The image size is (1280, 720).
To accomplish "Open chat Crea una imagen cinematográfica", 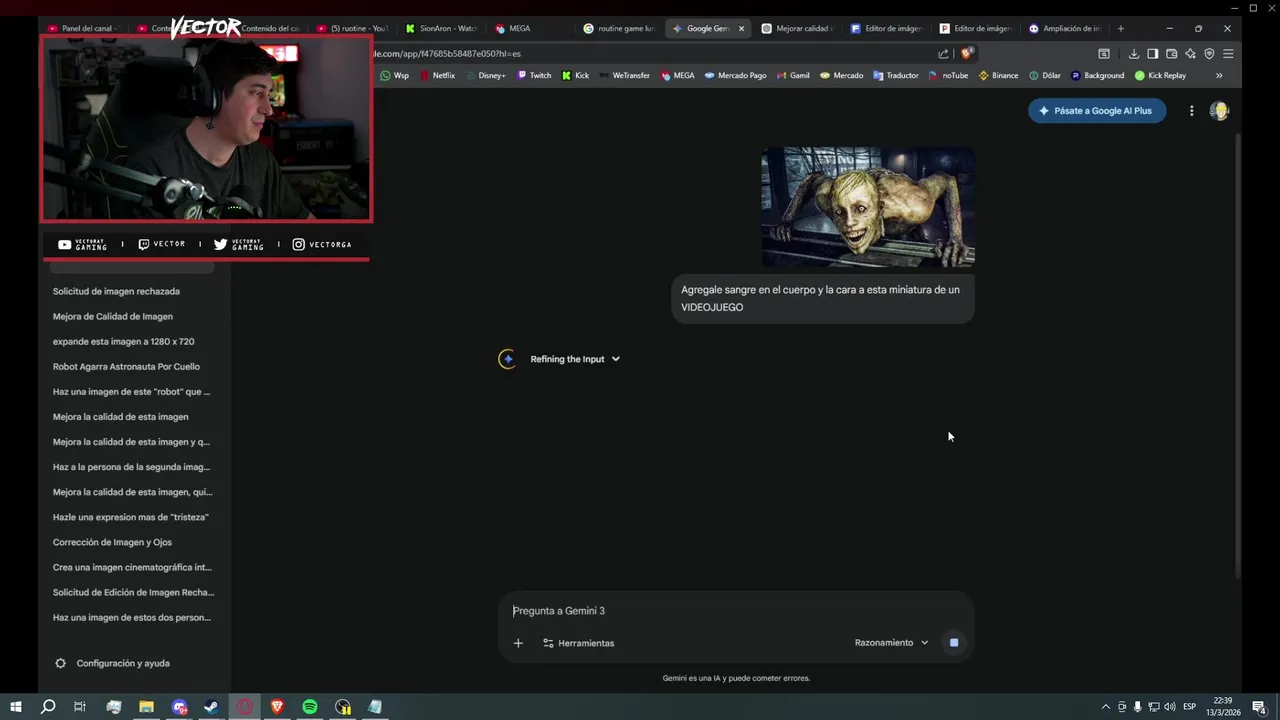I will tap(131, 567).
